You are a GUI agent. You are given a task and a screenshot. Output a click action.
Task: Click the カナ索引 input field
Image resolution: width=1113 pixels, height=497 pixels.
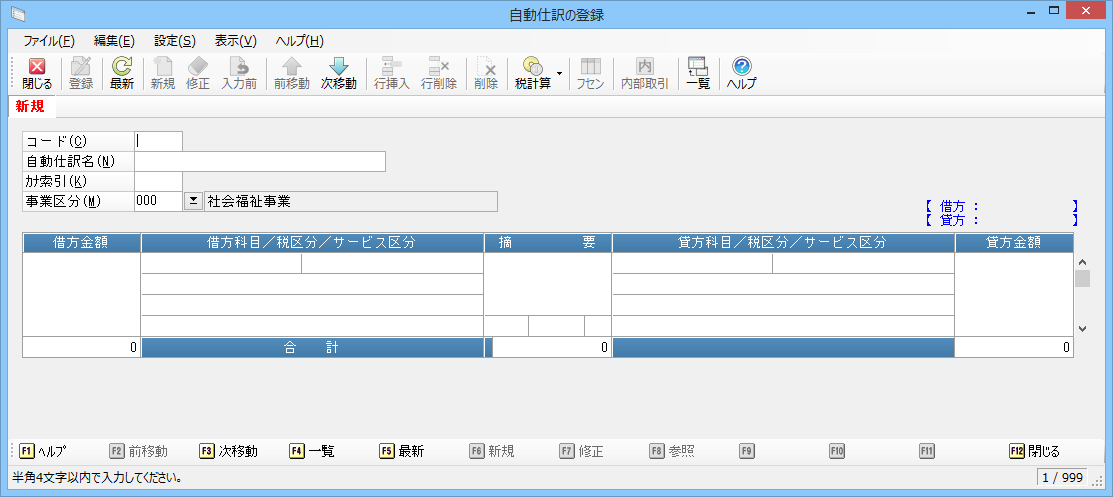158,181
